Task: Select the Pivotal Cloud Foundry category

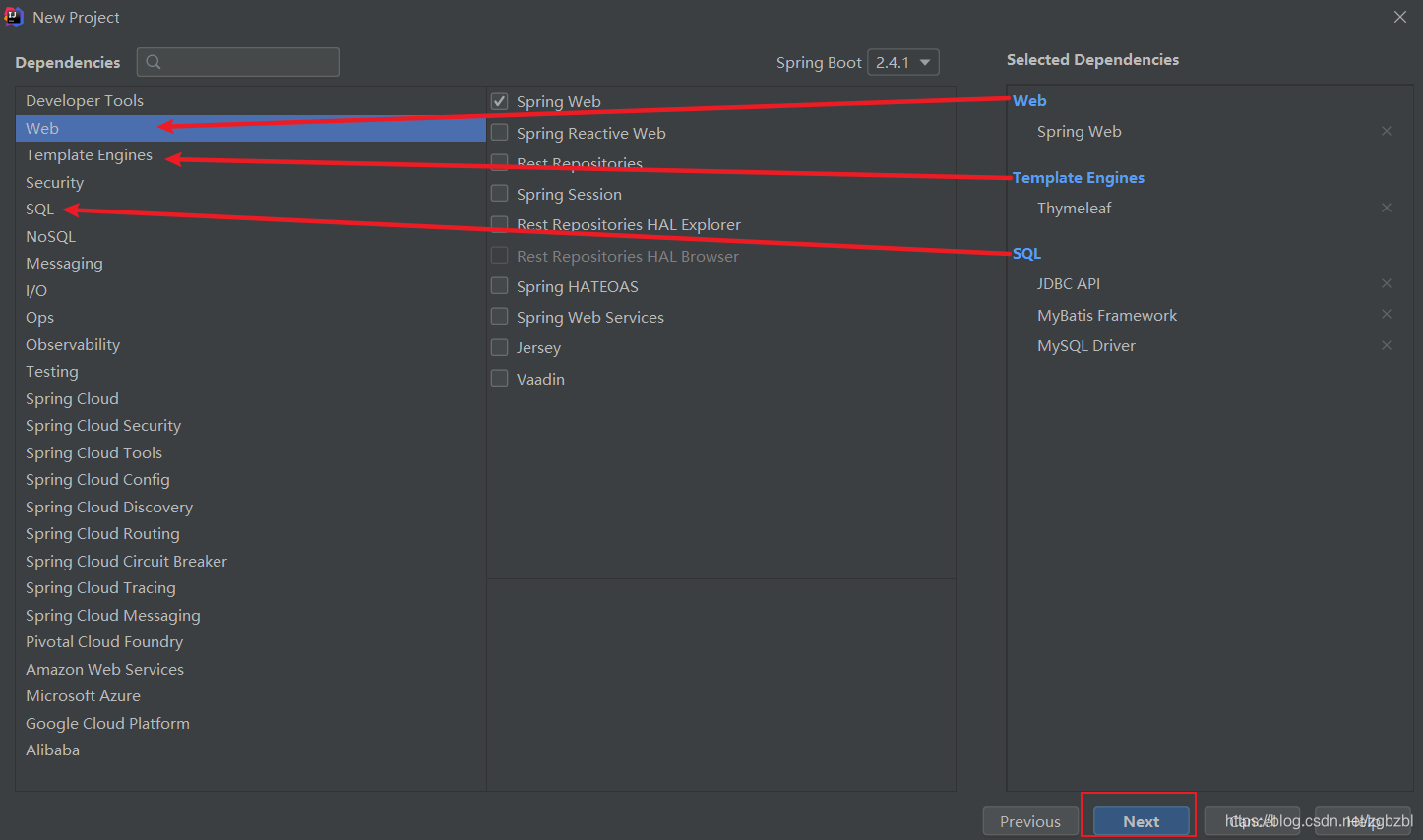Action: tap(250, 642)
